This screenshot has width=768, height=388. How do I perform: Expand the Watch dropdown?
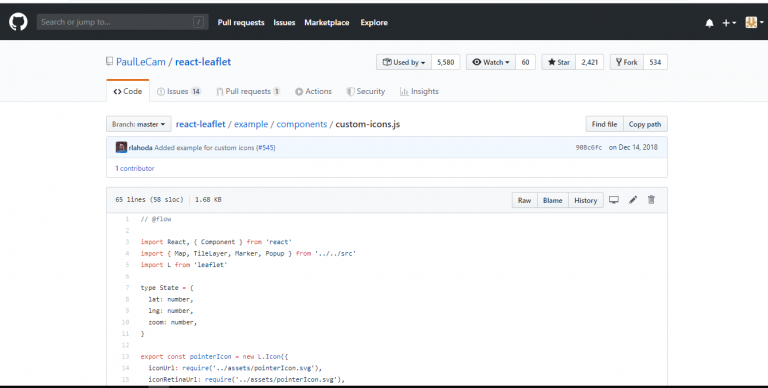click(x=491, y=62)
